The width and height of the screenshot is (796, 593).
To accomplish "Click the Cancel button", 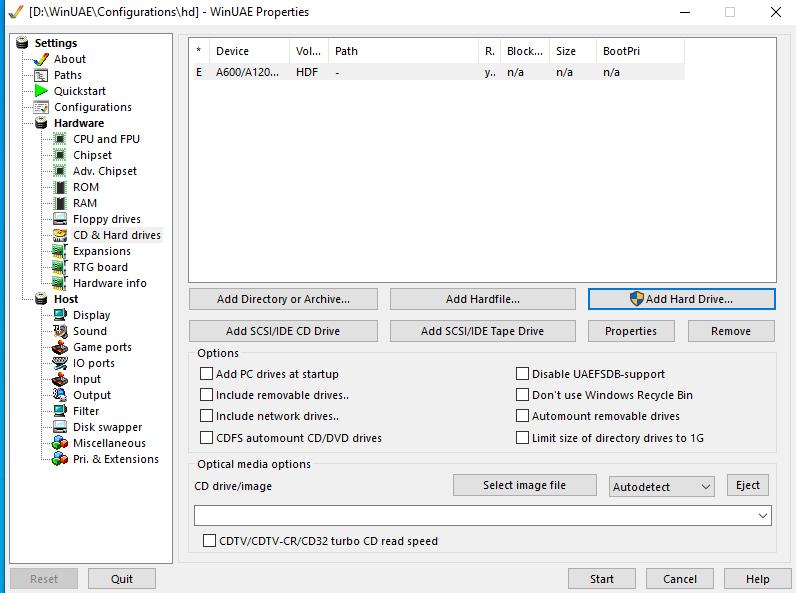I will (x=680, y=579).
